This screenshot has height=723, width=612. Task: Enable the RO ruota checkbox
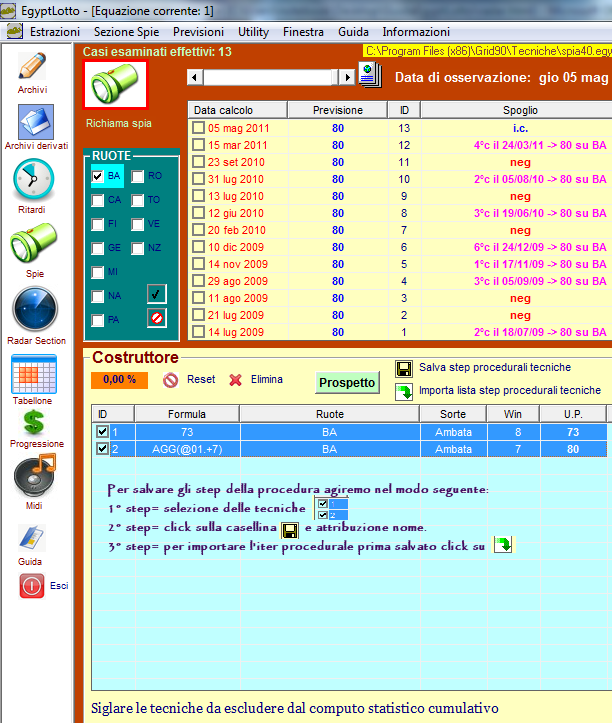[137, 176]
